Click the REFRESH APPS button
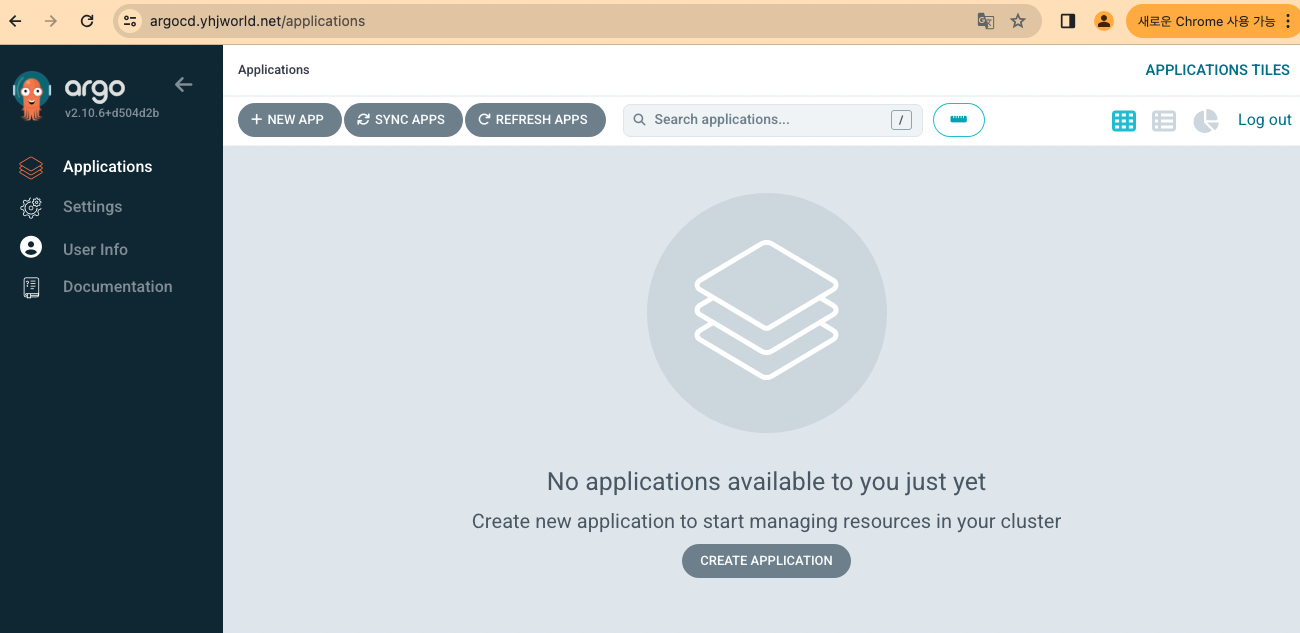 (535, 120)
